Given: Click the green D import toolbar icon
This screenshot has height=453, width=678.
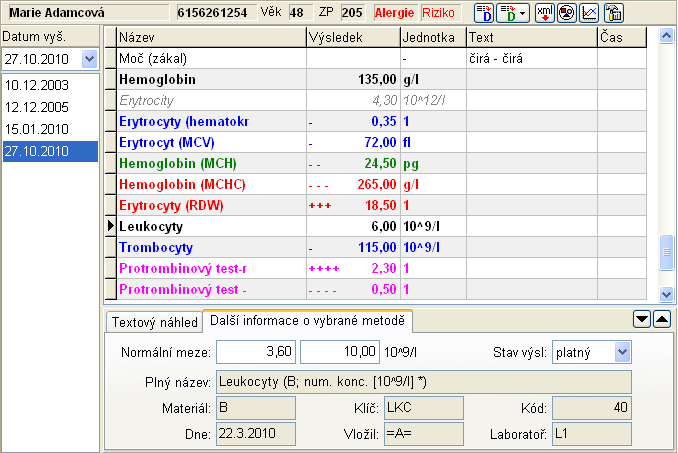Looking at the screenshot, I should click(508, 13).
